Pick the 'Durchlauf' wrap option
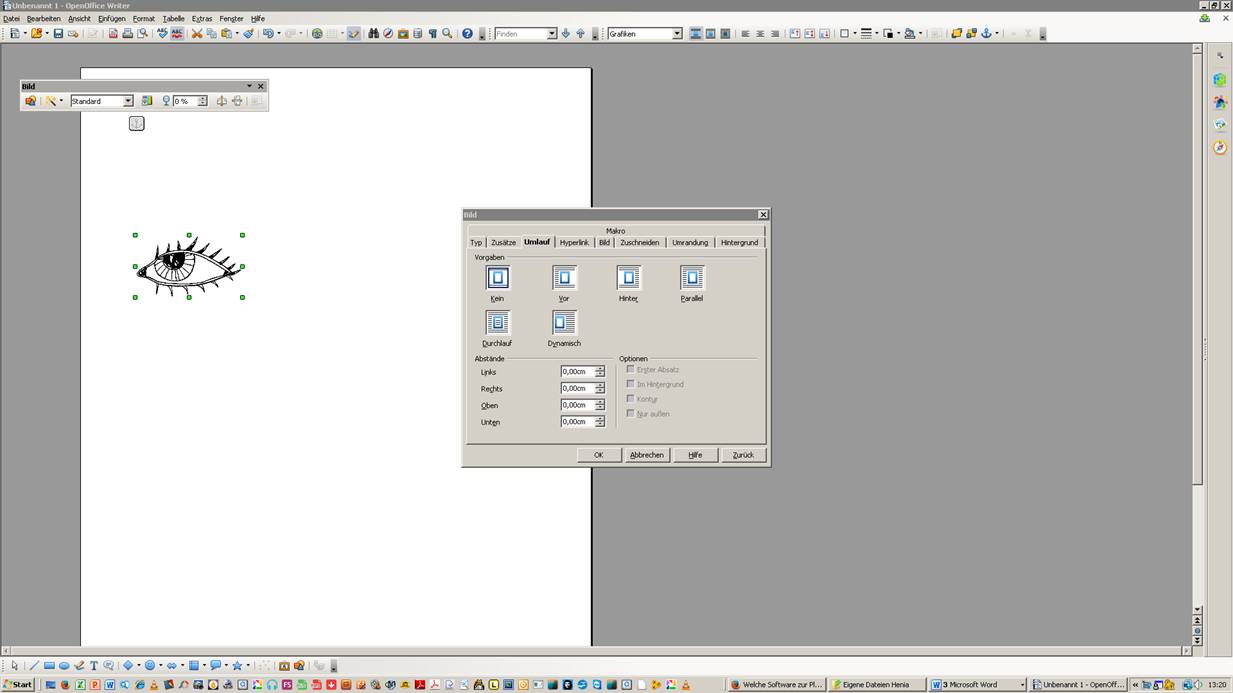 pyautogui.click(x=497, y=323)
